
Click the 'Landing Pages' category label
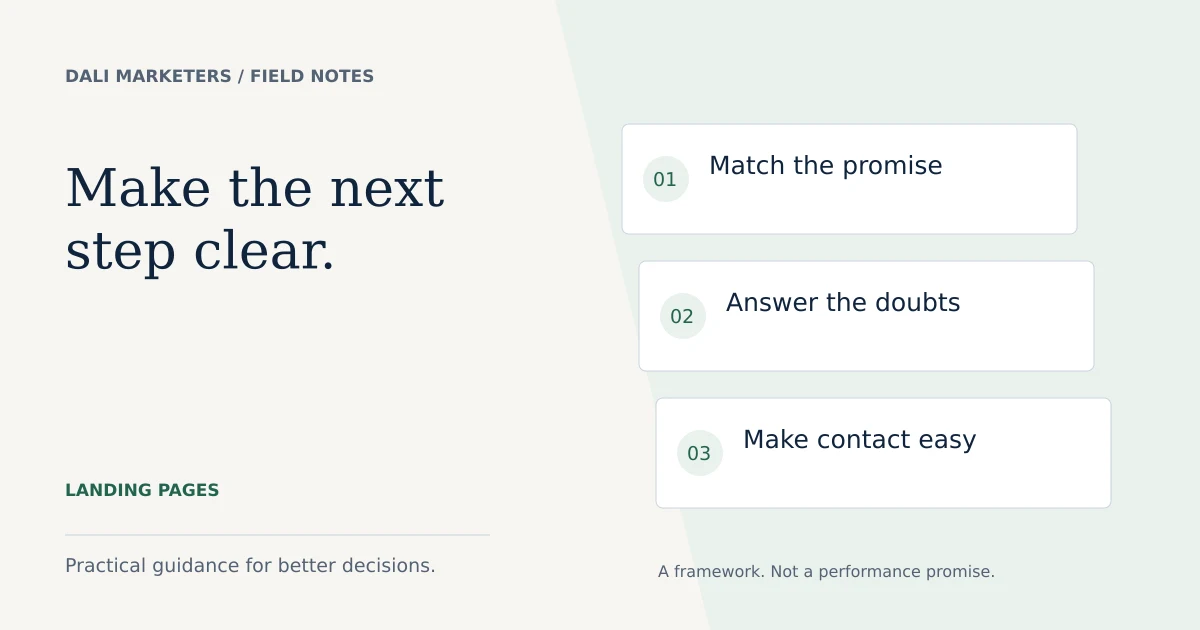(x=142, y=490)
